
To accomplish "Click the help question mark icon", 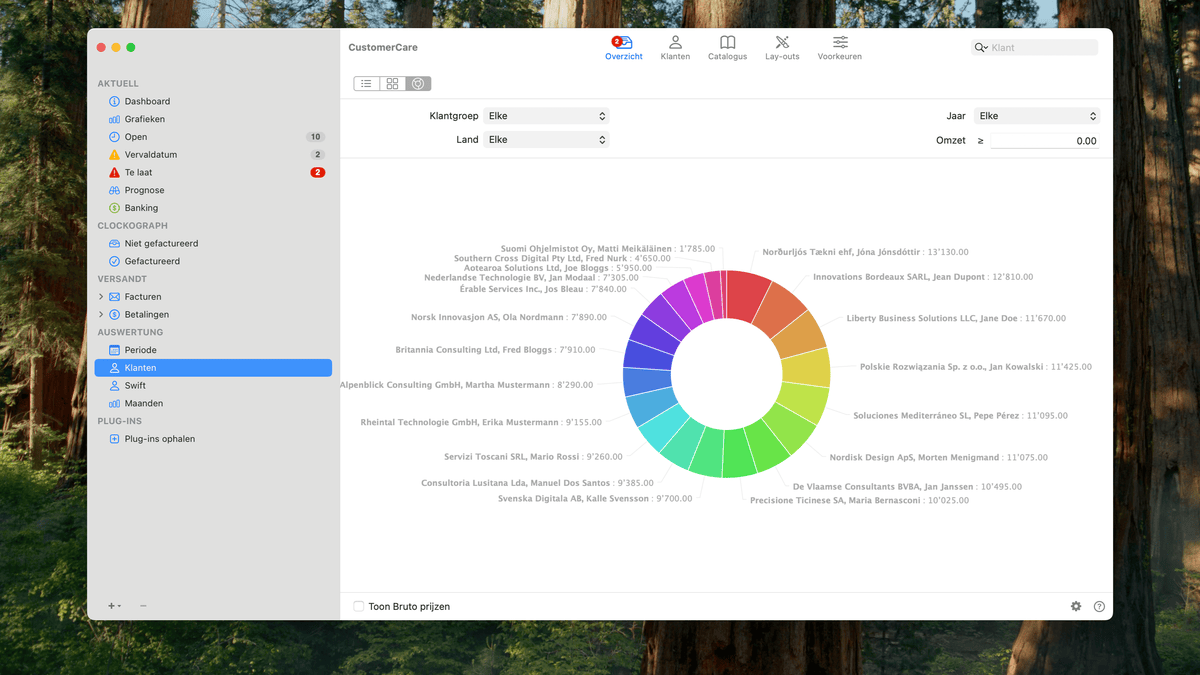I will [x=1099, y=606].
